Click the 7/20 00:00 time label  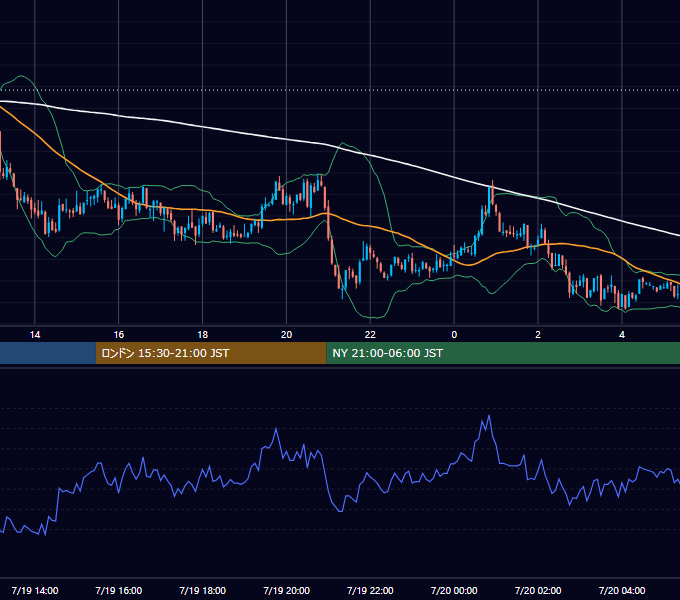[x=454, y=590]
